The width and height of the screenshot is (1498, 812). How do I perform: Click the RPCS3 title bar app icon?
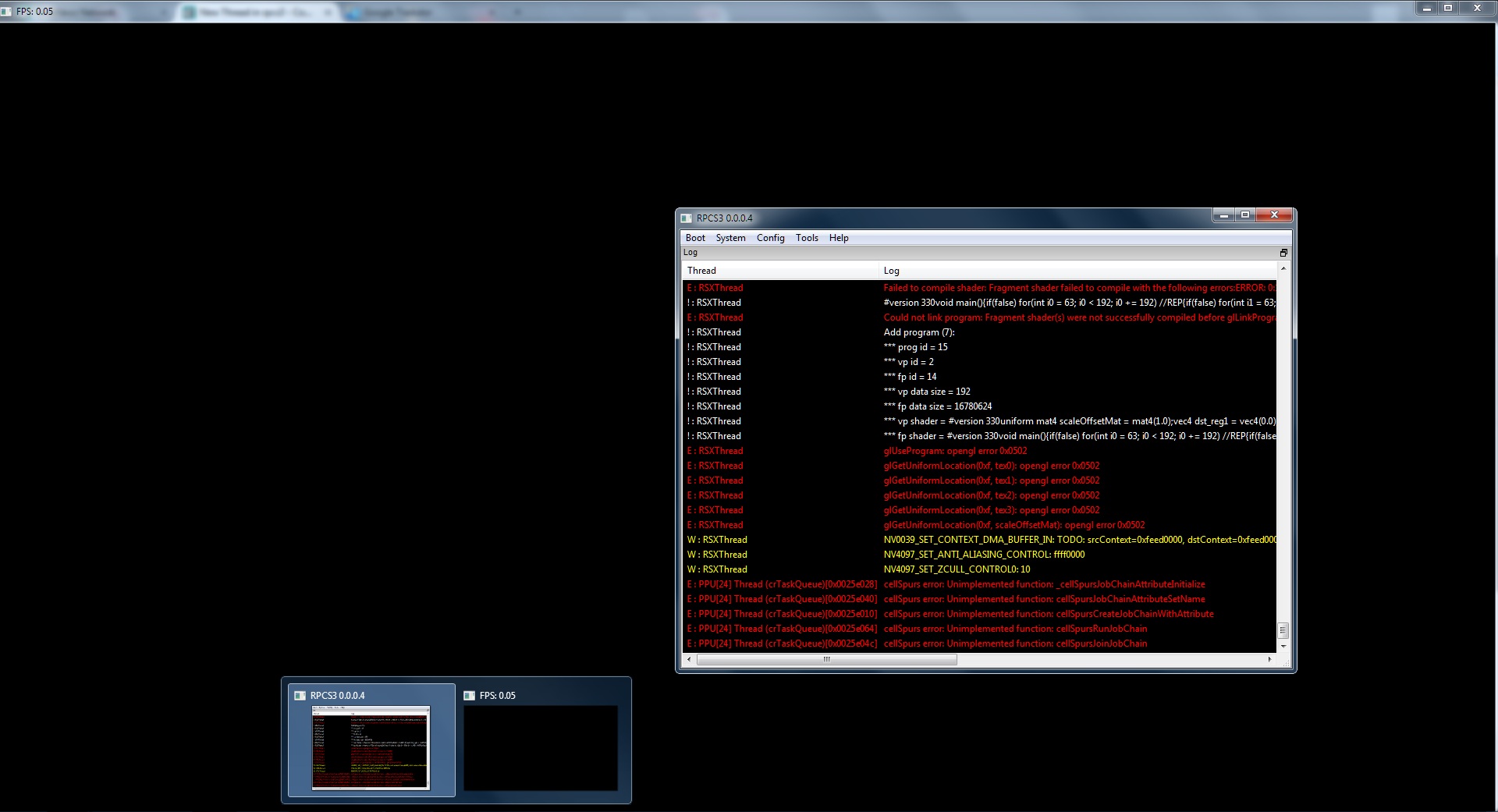tap(686, 218)
